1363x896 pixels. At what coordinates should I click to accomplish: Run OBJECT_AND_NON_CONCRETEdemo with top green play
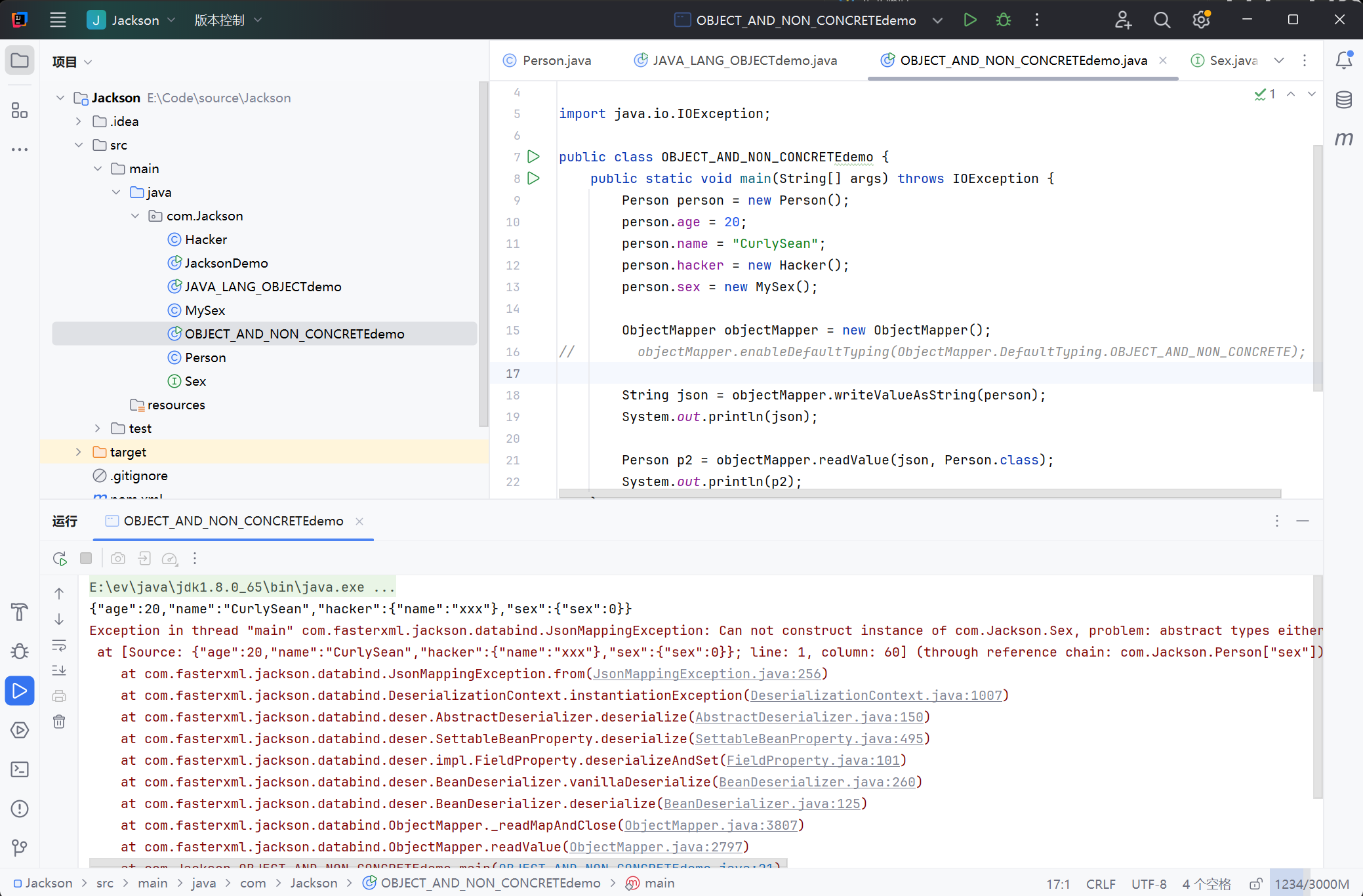[970, 20]
